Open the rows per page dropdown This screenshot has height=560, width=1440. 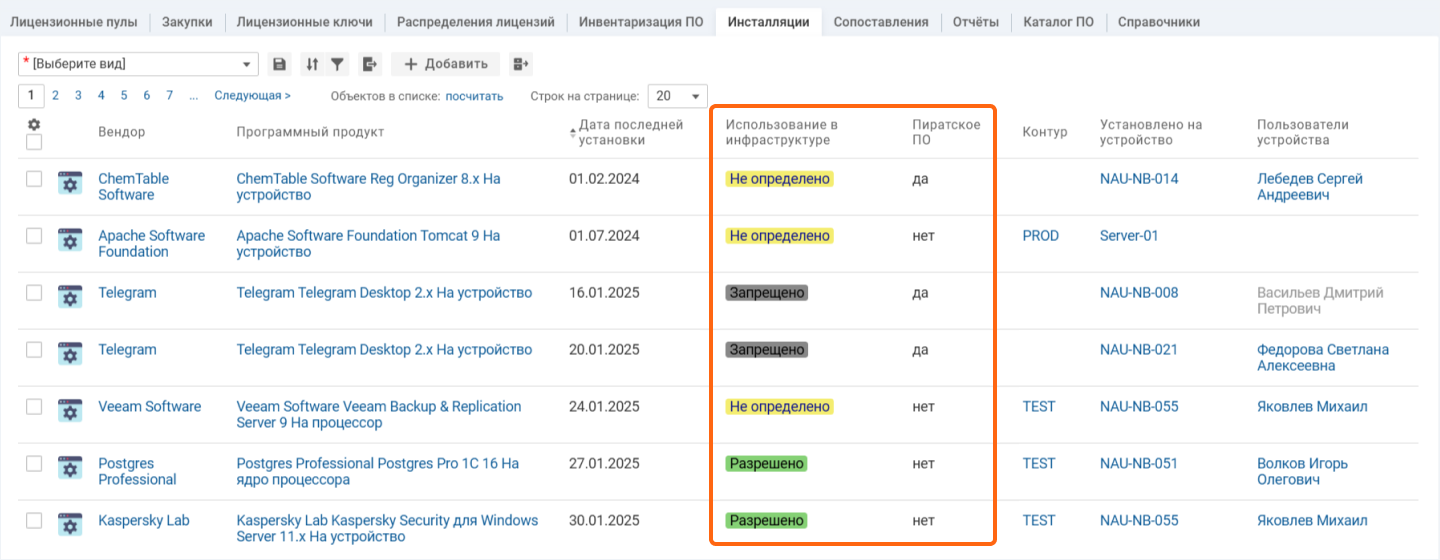point(677,96)
